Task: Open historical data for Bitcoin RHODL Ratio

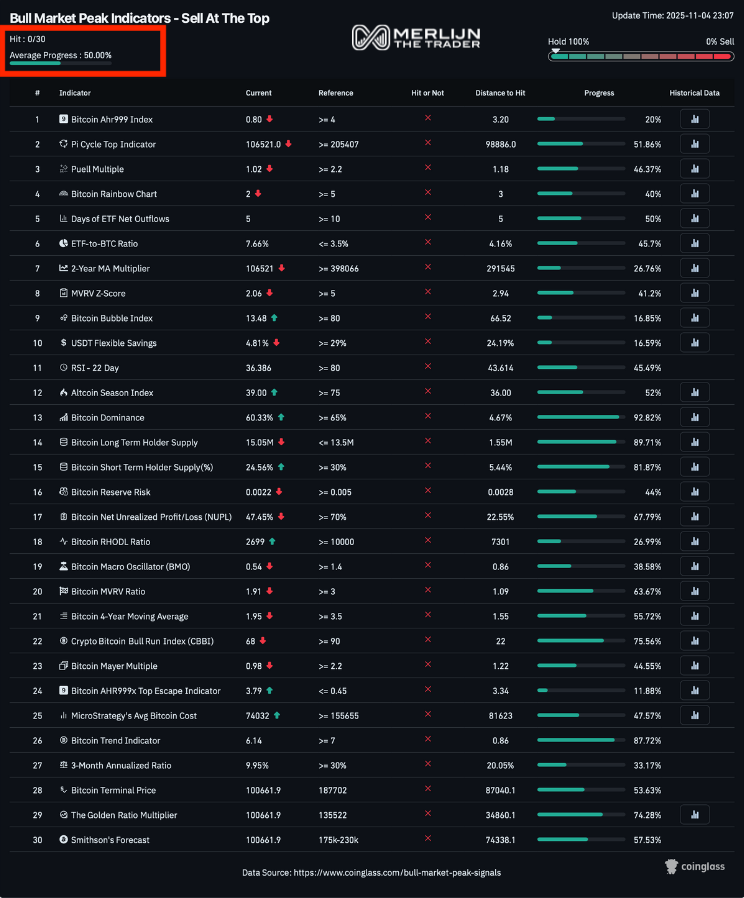Action: (x=694, y=542)
